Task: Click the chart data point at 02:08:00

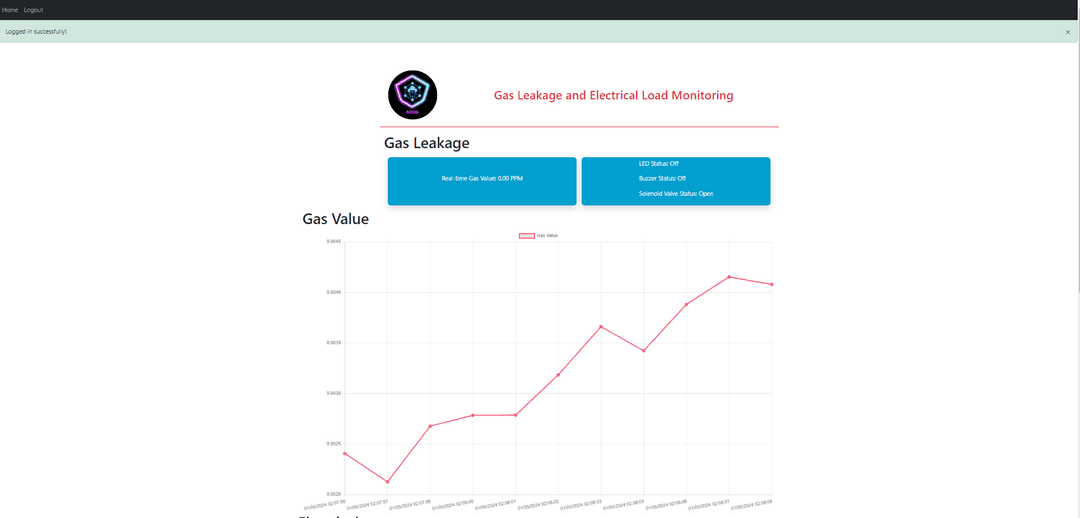Action: [x=472, y=415]
